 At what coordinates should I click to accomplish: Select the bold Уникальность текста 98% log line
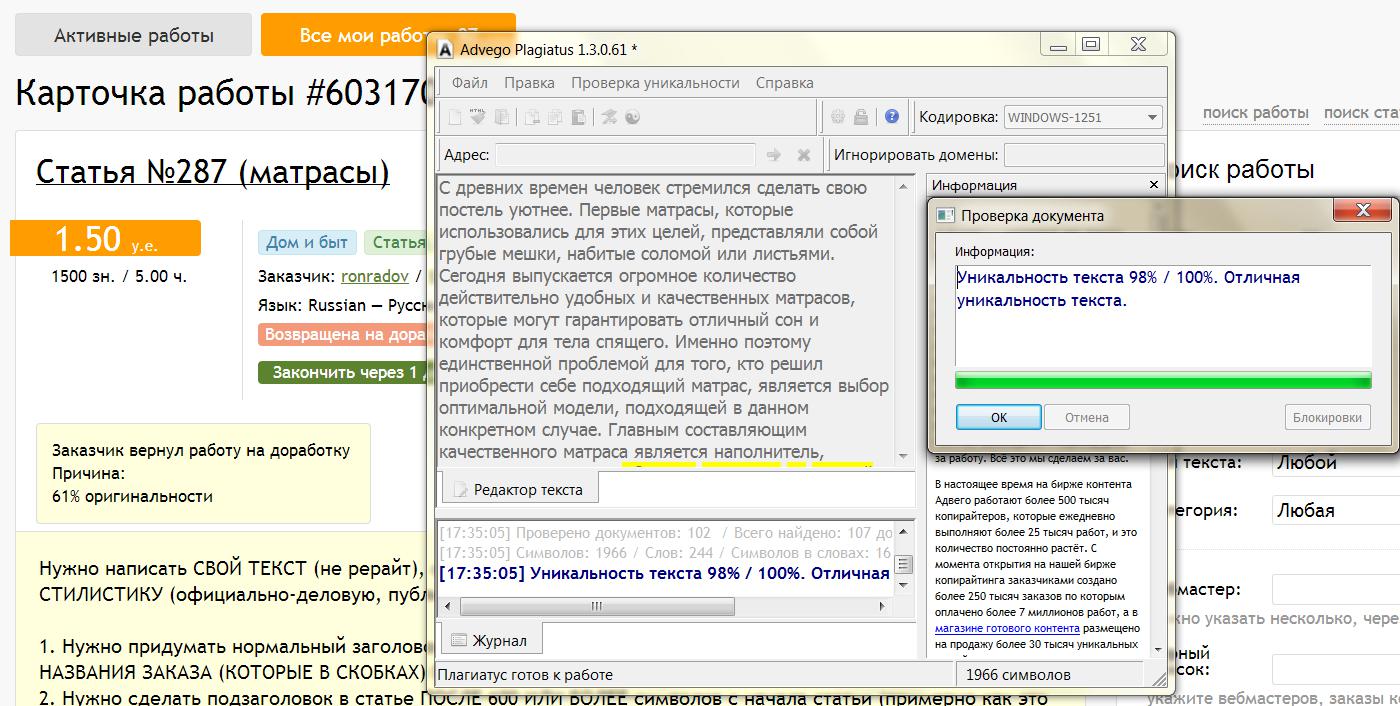pos(665,573)
